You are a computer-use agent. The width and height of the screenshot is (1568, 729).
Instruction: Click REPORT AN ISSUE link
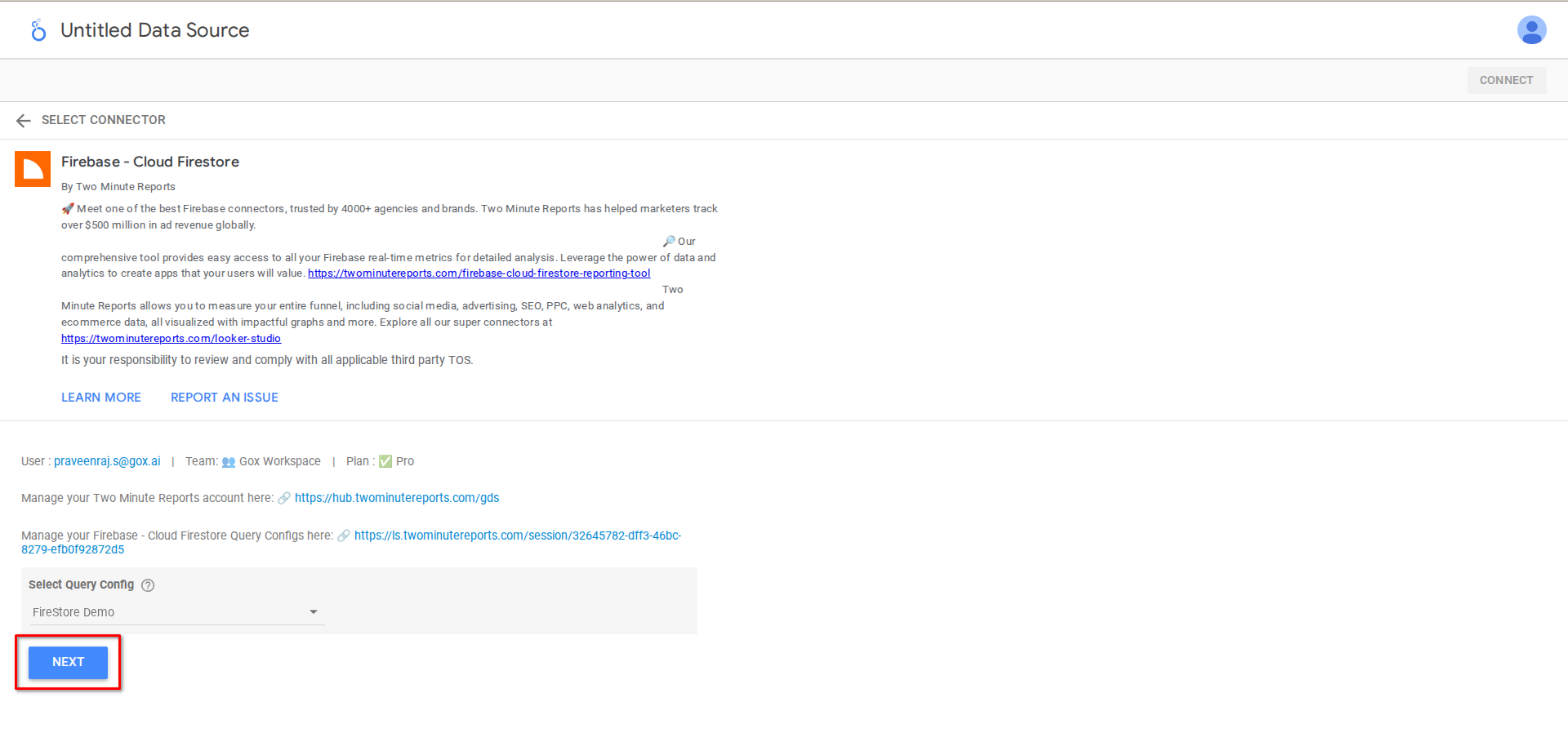coord(225,398)
